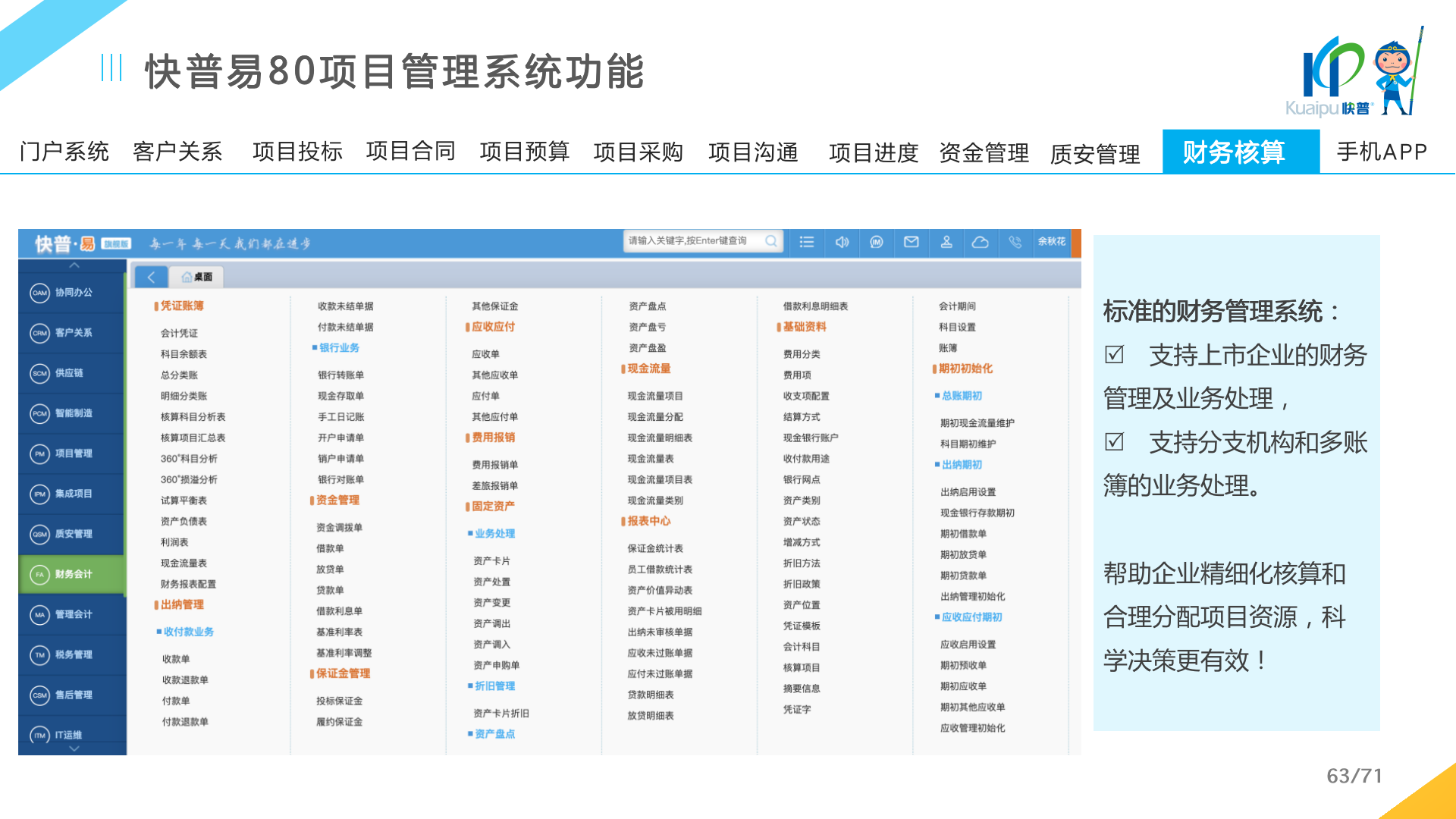Click the speaker announcement icon
This screenshot has width=1456, height=819.
pyautogui.click(x=842, y=242)
